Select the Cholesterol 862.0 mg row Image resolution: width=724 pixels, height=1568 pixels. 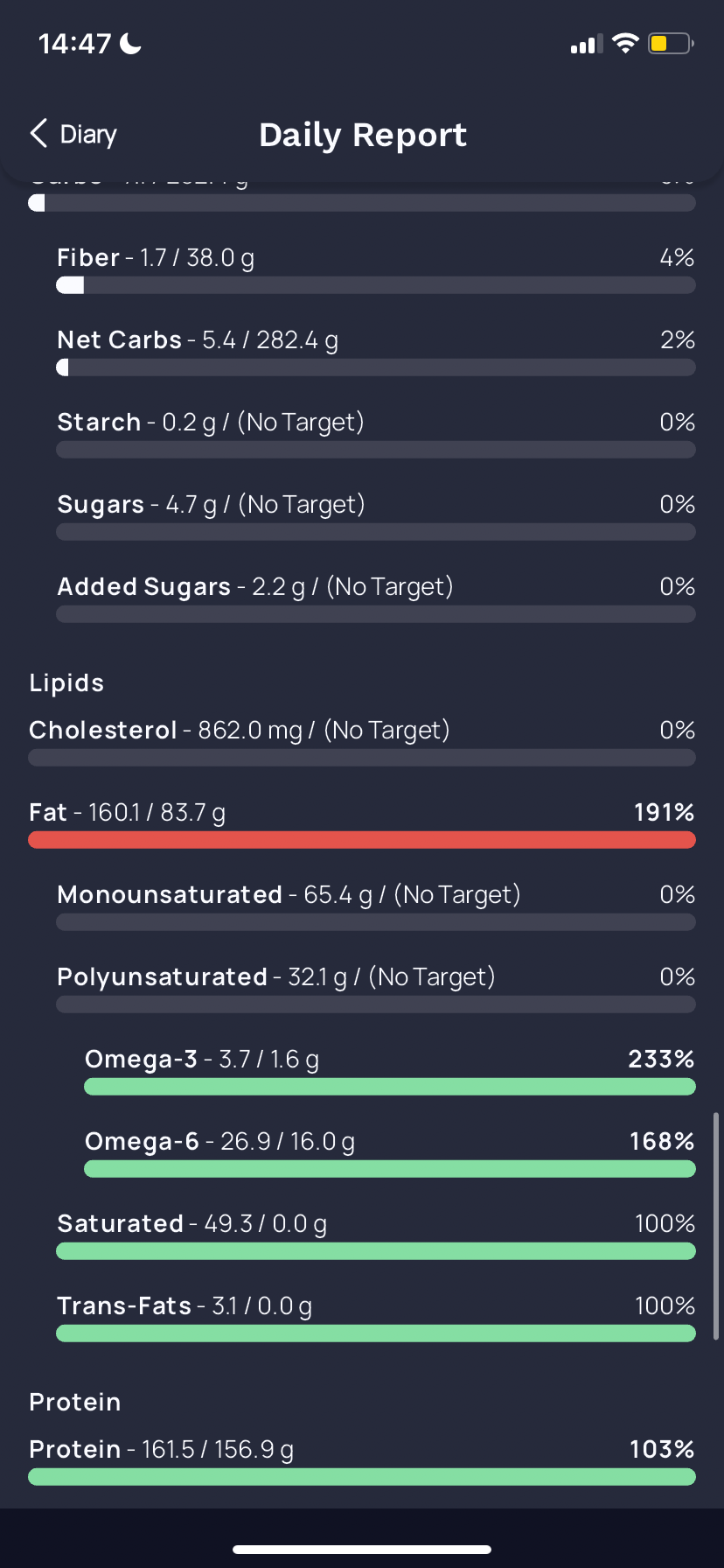[362, 743]
